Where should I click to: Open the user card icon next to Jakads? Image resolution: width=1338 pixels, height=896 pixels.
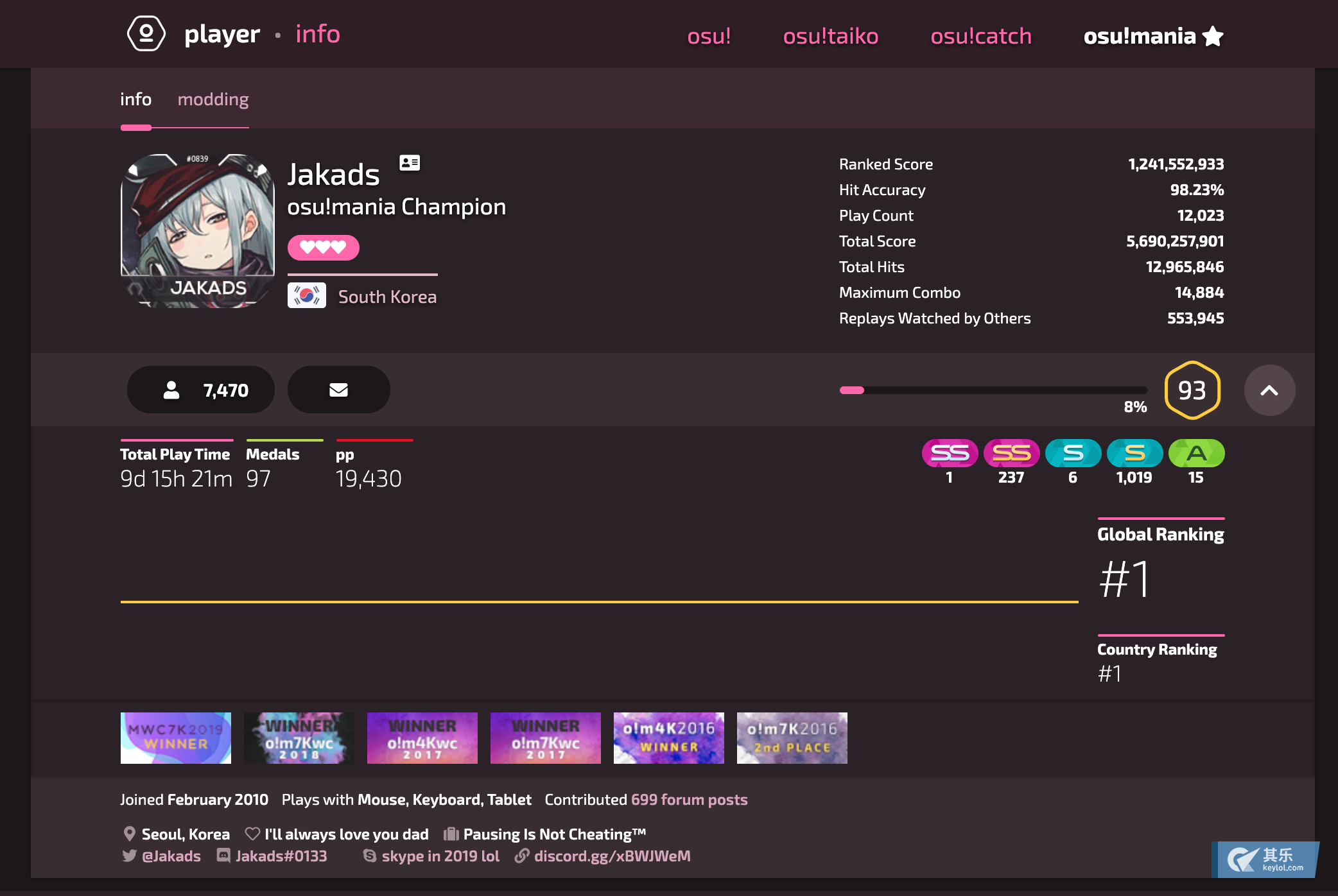pos(410,162)
